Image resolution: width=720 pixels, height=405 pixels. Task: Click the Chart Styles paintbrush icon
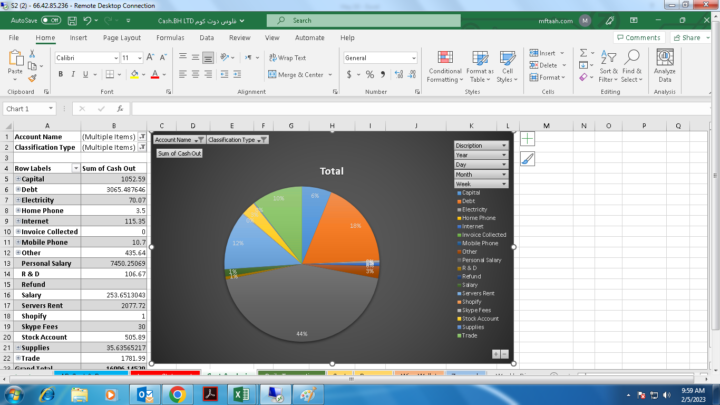coord(528,158)
